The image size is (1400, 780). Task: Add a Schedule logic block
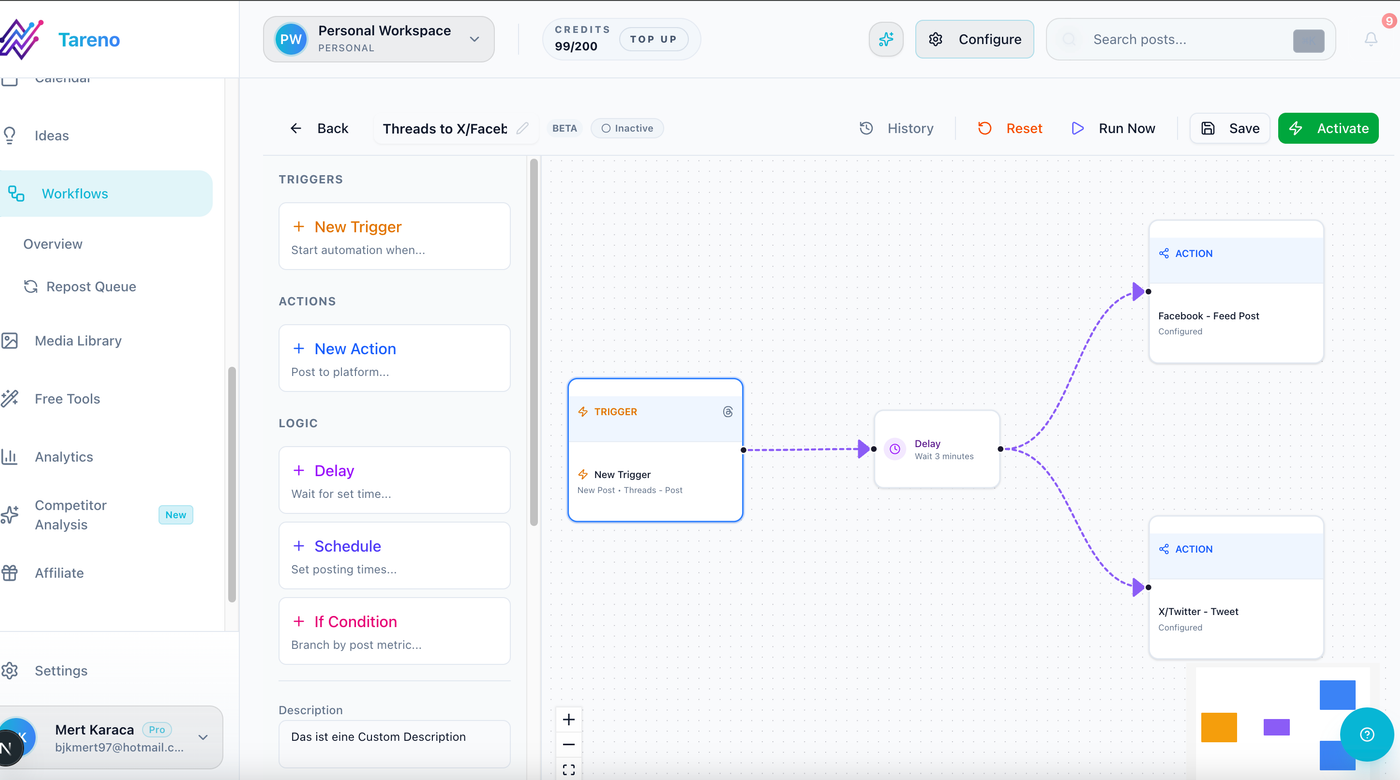[394, 556]
